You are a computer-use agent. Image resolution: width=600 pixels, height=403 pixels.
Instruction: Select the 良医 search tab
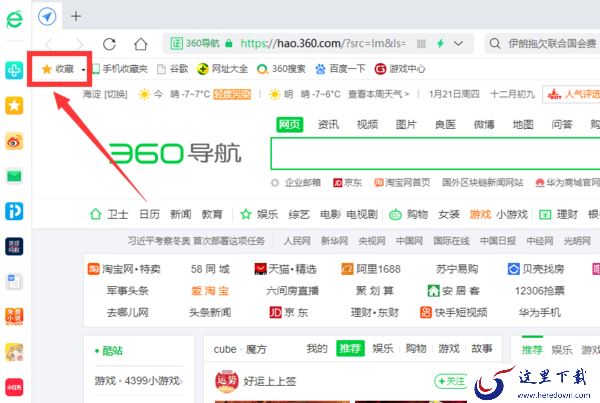445,124
